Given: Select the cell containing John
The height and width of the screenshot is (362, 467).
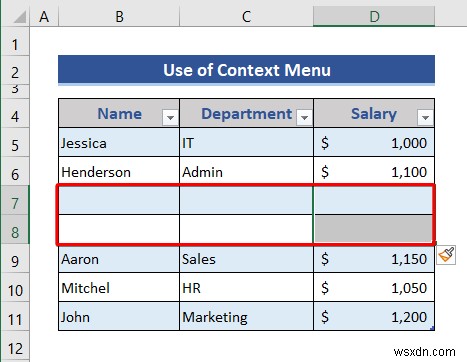Looking at the screenshot, I should (119, 317).
